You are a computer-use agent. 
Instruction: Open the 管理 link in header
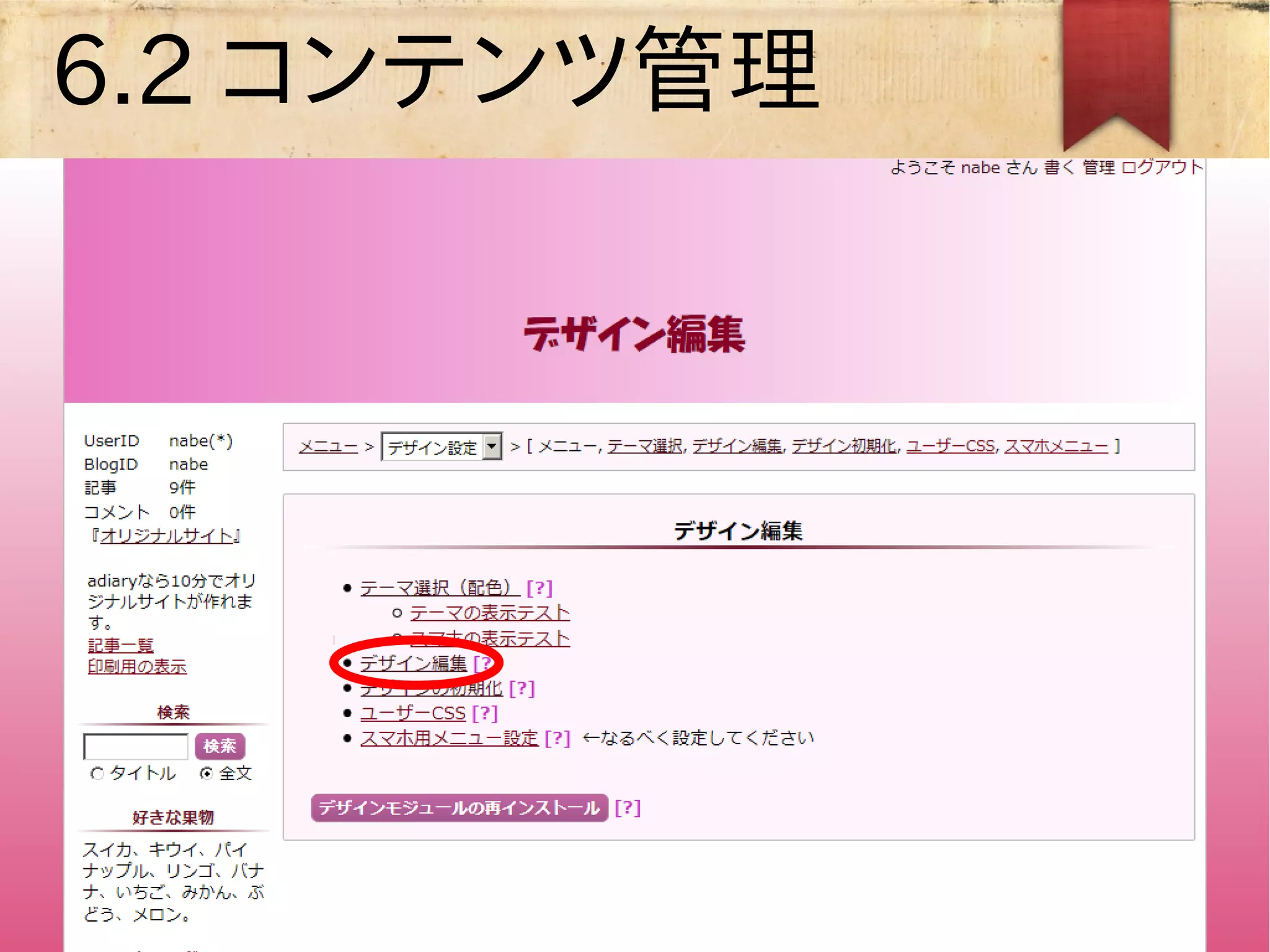click(x=1099, y=167)
